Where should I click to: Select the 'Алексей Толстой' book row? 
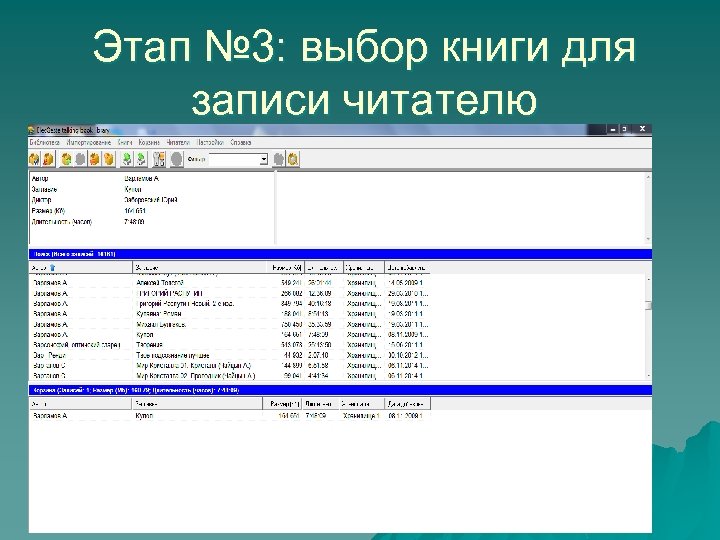(x=230, y=283)
